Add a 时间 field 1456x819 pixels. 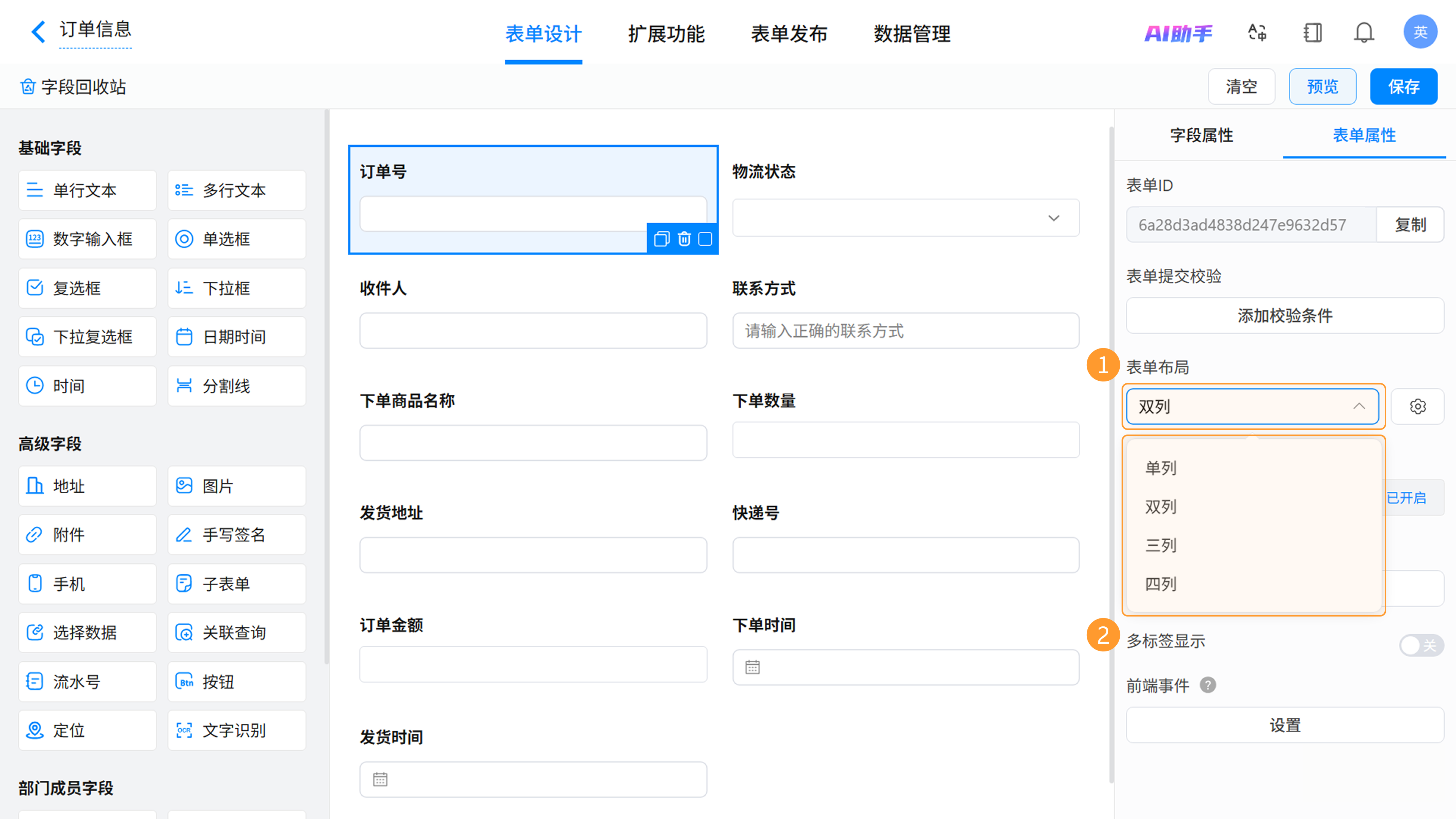pos(88,386)
